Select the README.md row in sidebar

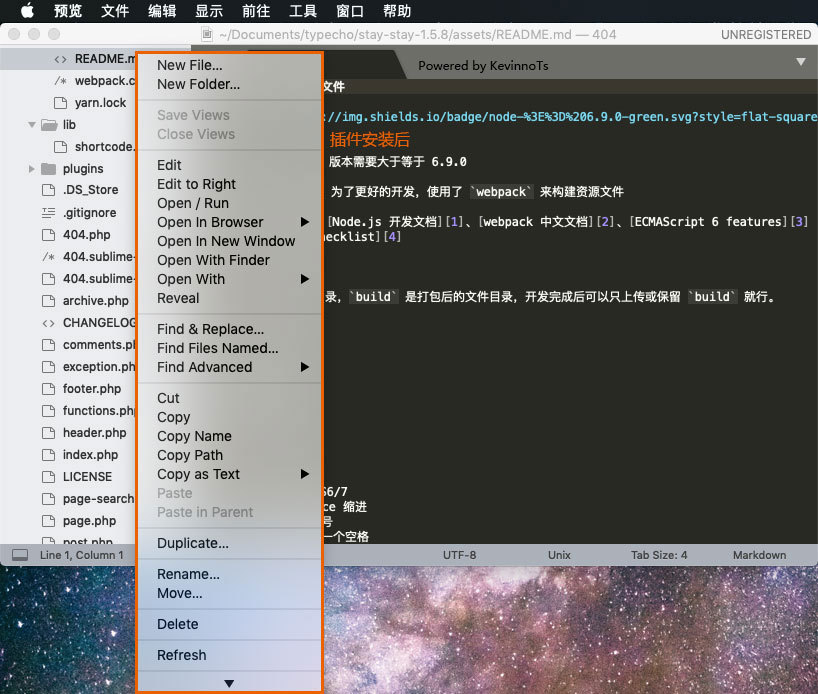68,59
